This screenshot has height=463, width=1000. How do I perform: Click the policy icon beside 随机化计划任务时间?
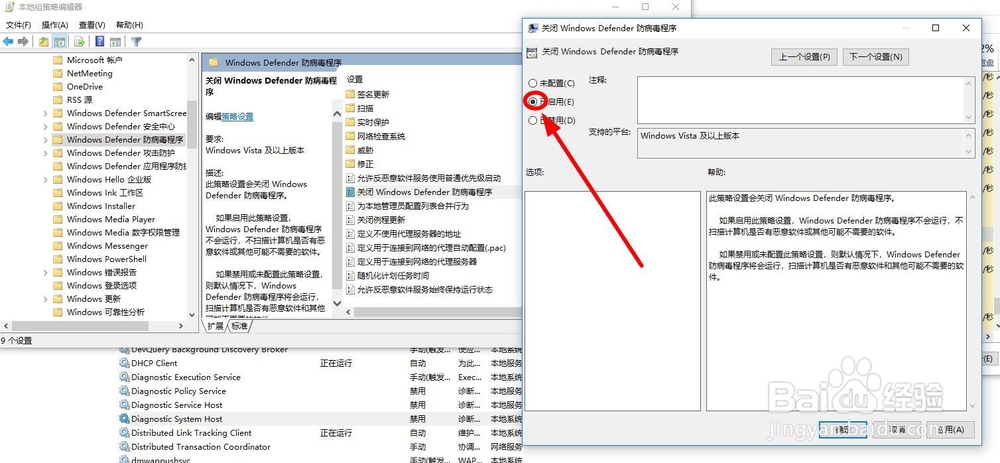click(x=350, y=276)
